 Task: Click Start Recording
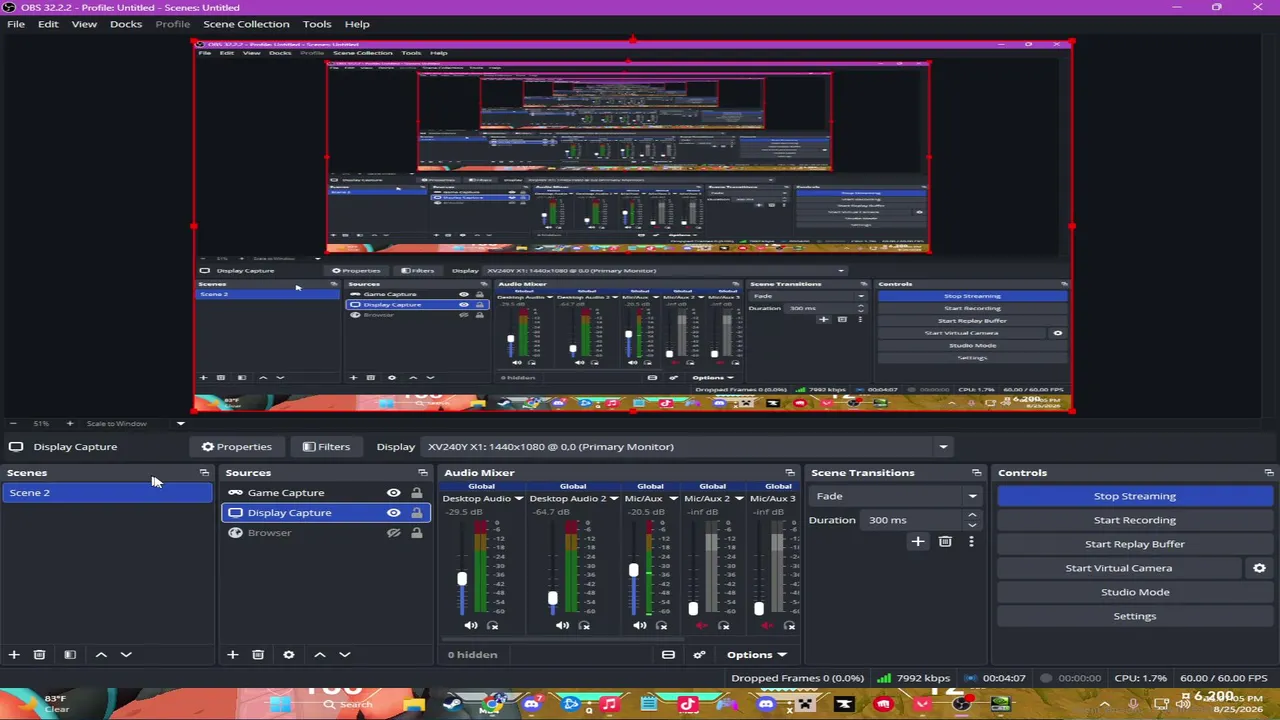pos(1135,520)
